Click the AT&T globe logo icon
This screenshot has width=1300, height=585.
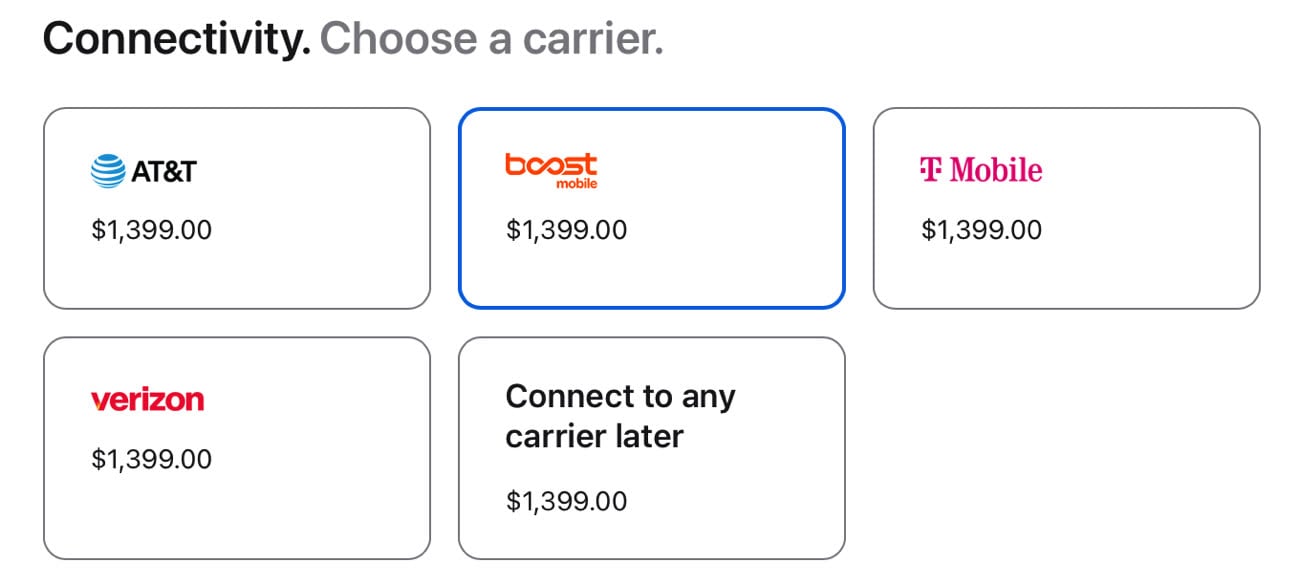(x=108, y=171)
